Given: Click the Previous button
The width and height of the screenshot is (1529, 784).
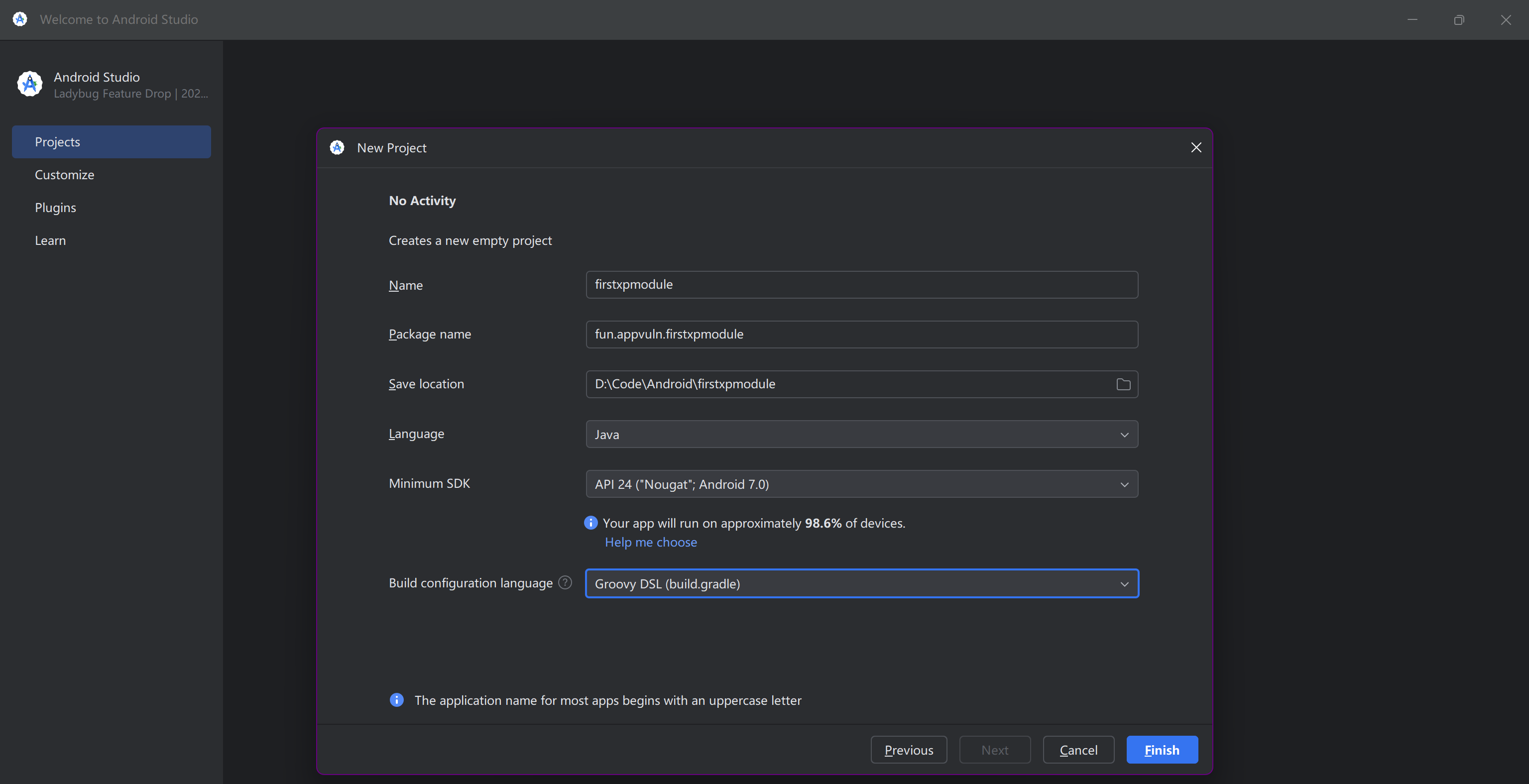Looking at the screenshot, I should (909, 750).
